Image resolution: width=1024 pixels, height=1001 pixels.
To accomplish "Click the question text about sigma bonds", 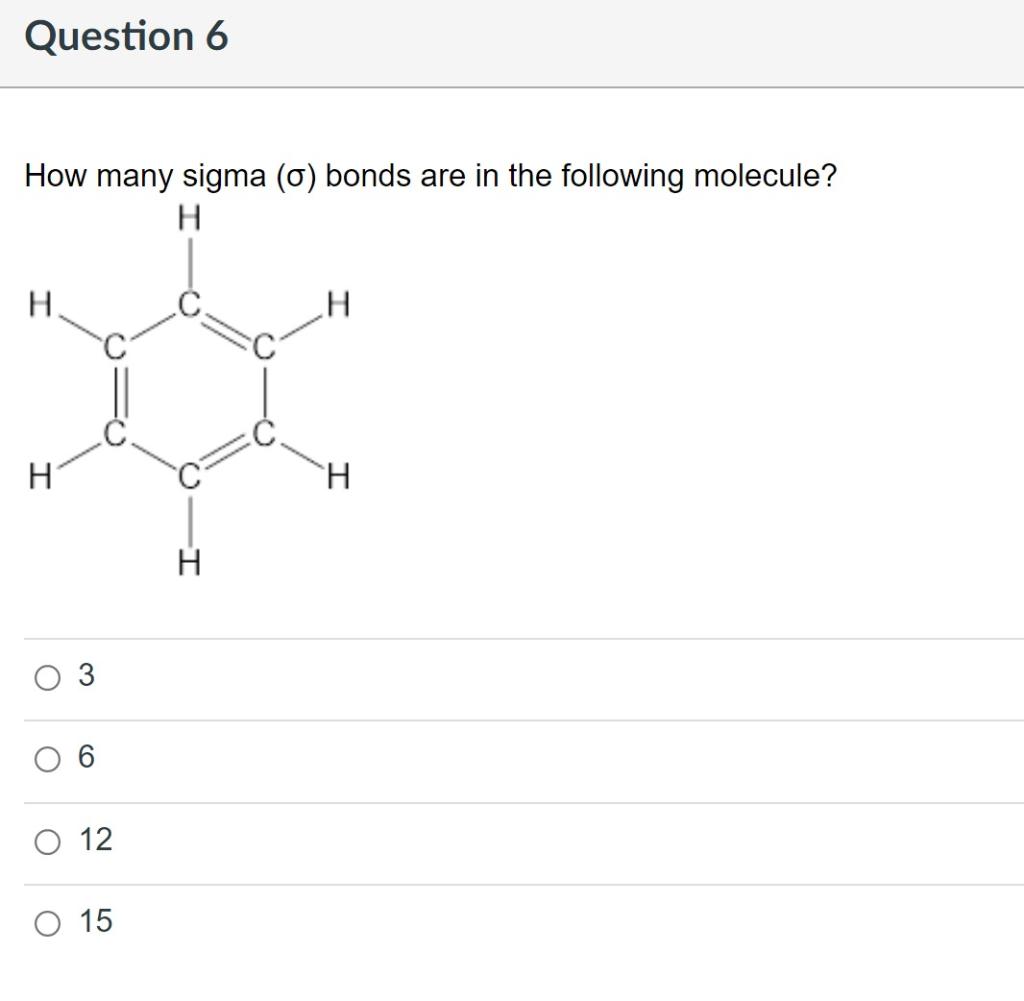I will click(x=430, y=176).
